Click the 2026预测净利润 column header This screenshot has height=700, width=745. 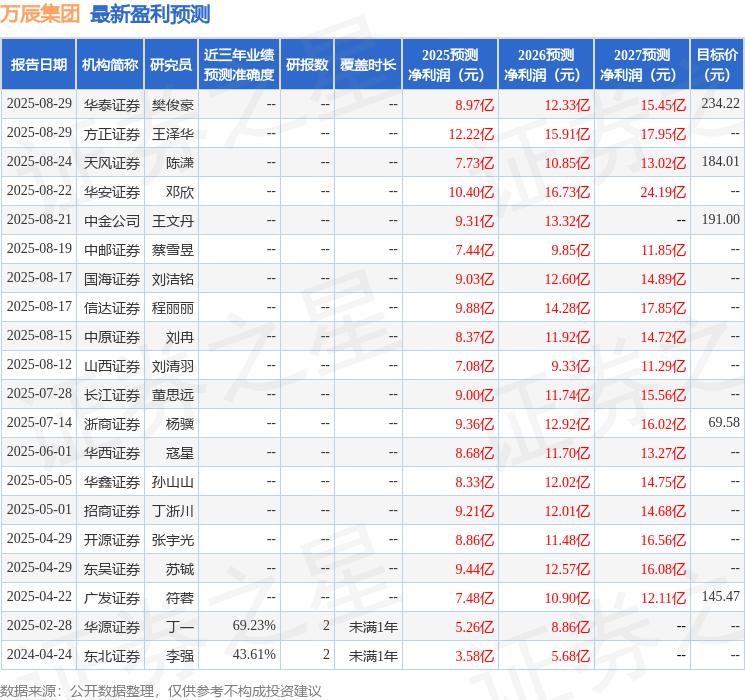tap(546, 65)
